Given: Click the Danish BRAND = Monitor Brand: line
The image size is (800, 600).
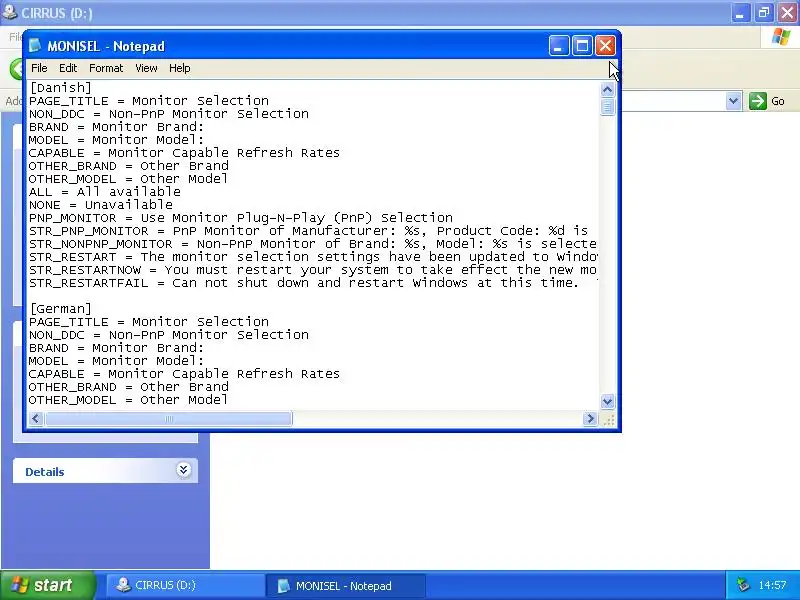Looking at the screenshot, I should coord(116,127).
